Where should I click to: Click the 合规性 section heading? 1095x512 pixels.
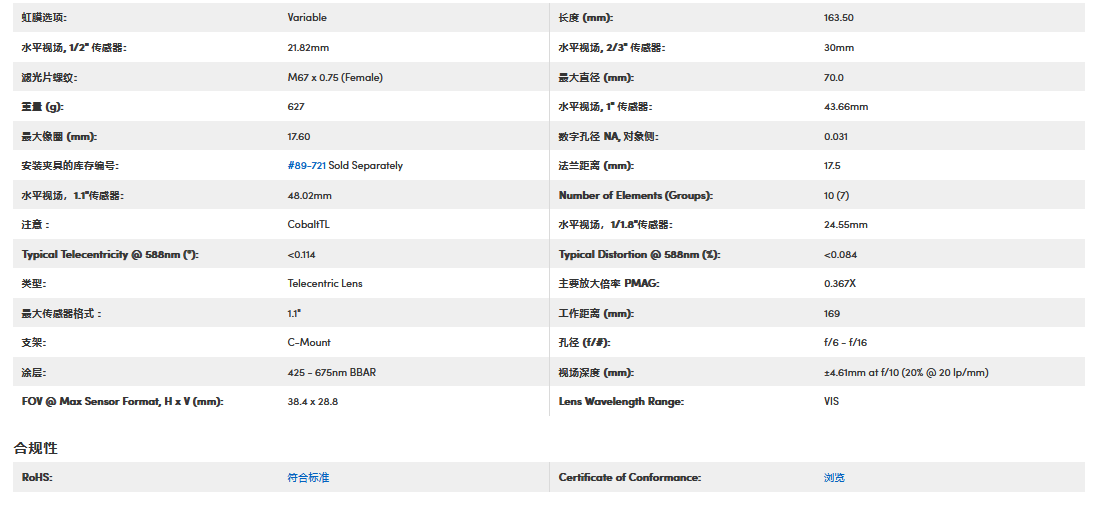35,448
